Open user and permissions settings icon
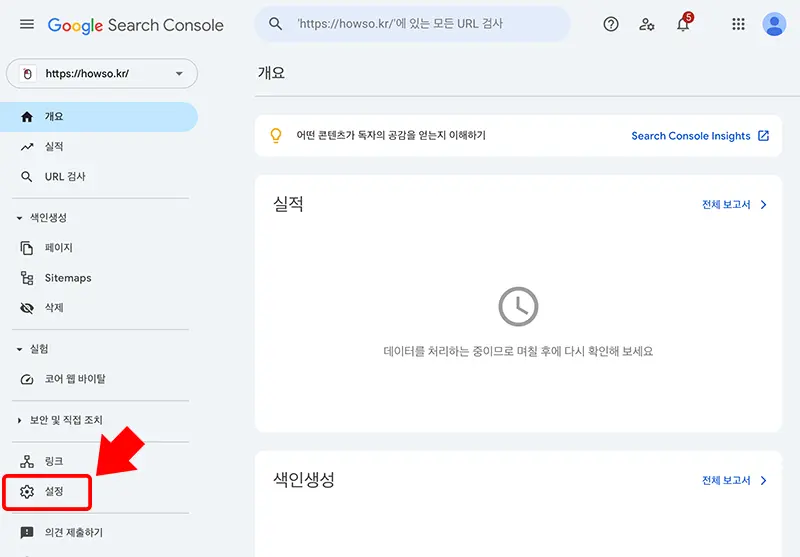800x557 pixels. [646, 24]
